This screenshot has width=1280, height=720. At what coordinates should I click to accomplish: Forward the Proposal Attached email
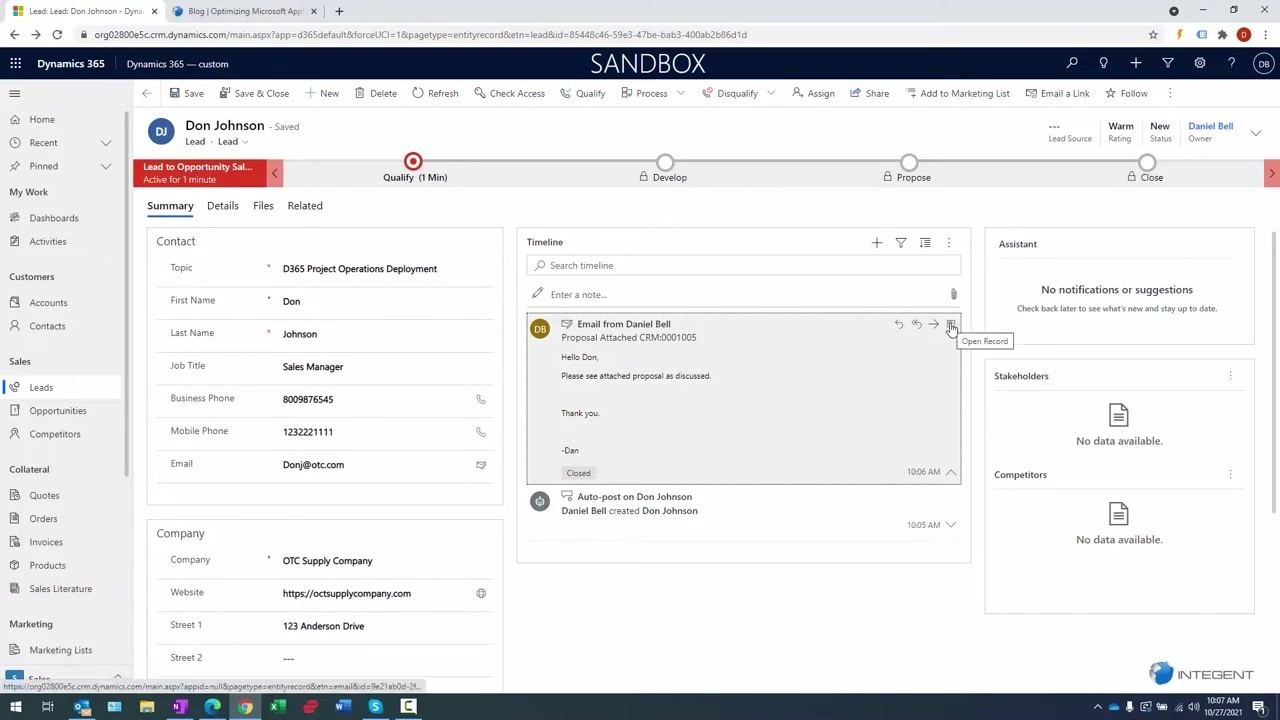pos(933,324)
